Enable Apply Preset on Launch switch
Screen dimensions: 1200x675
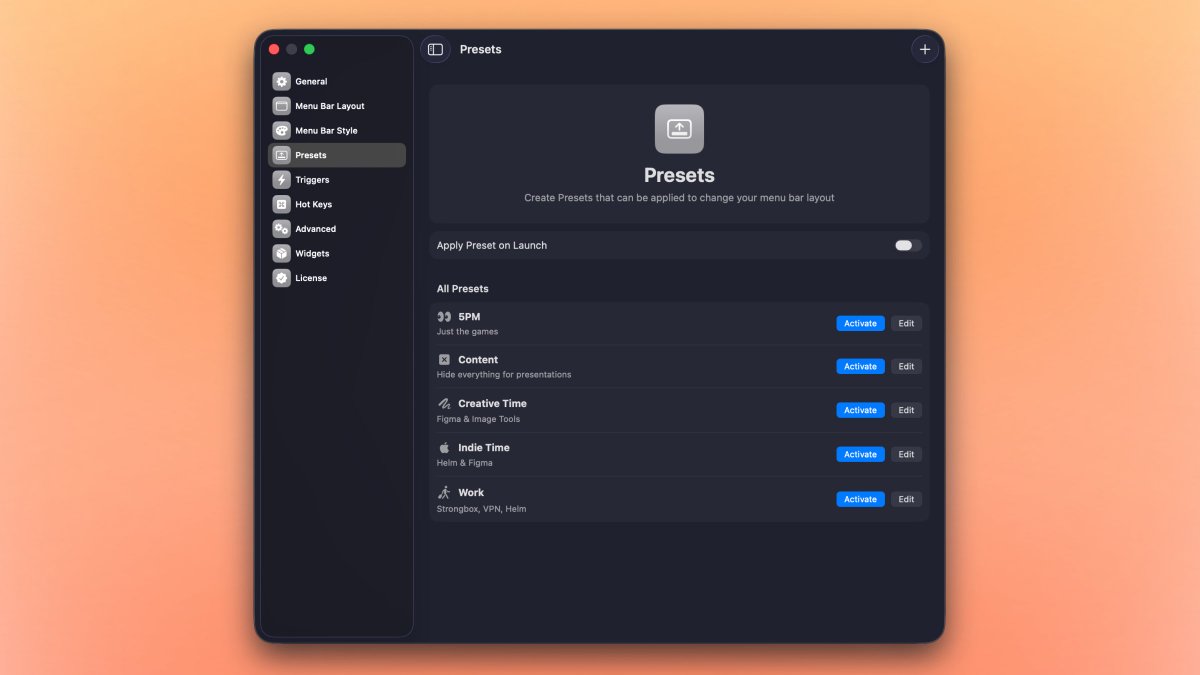click(x=907, y=245)
